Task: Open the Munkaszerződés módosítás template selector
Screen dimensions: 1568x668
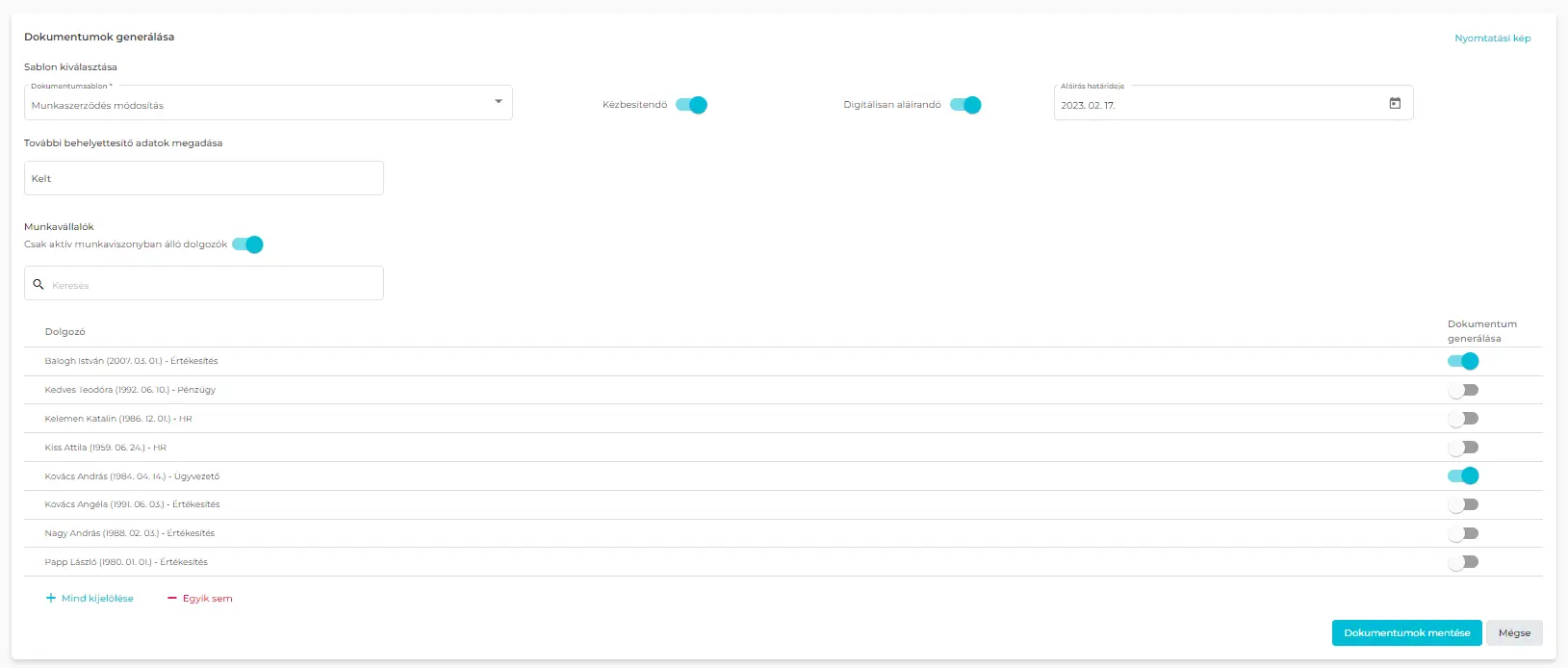Action: click(x=260, y=104)
